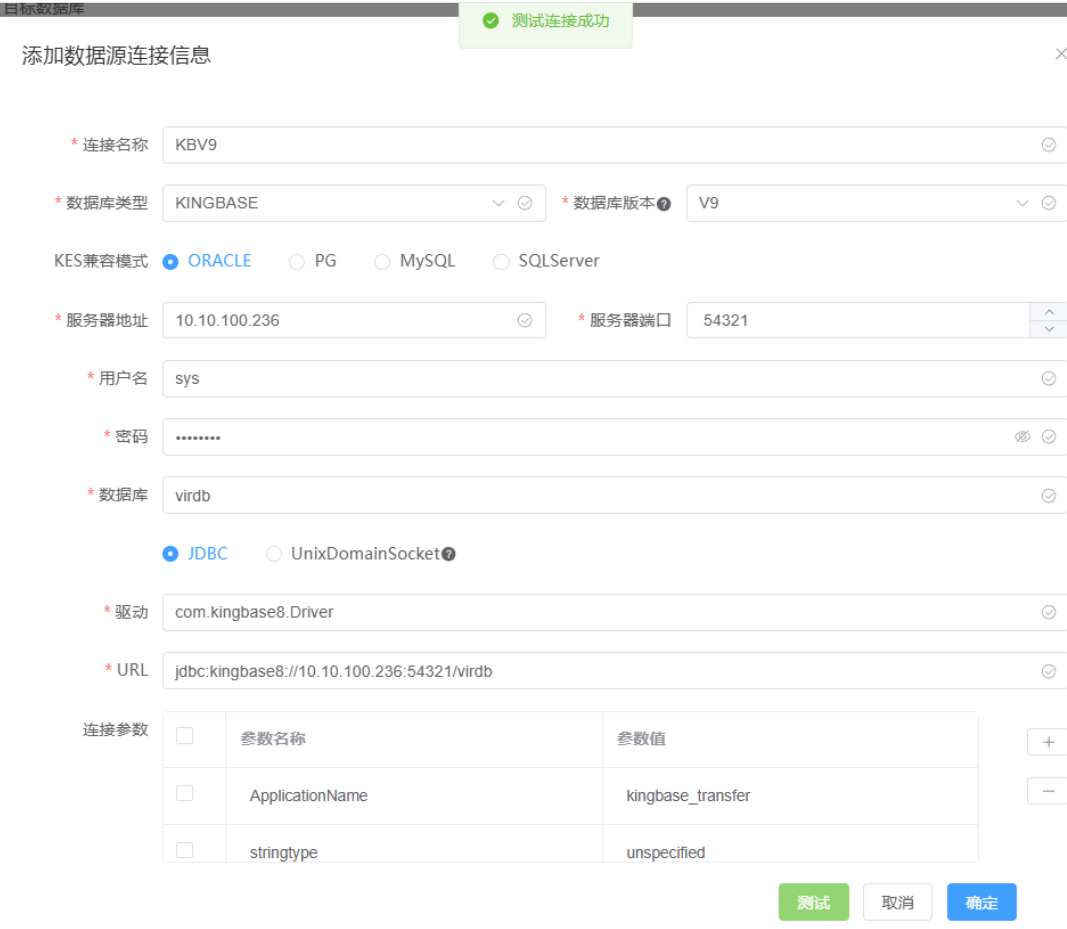This screenshot has width=1067, height=929.
Task: Toggle the select-all checkbox in parameter table header
Action: coord(184,736)
